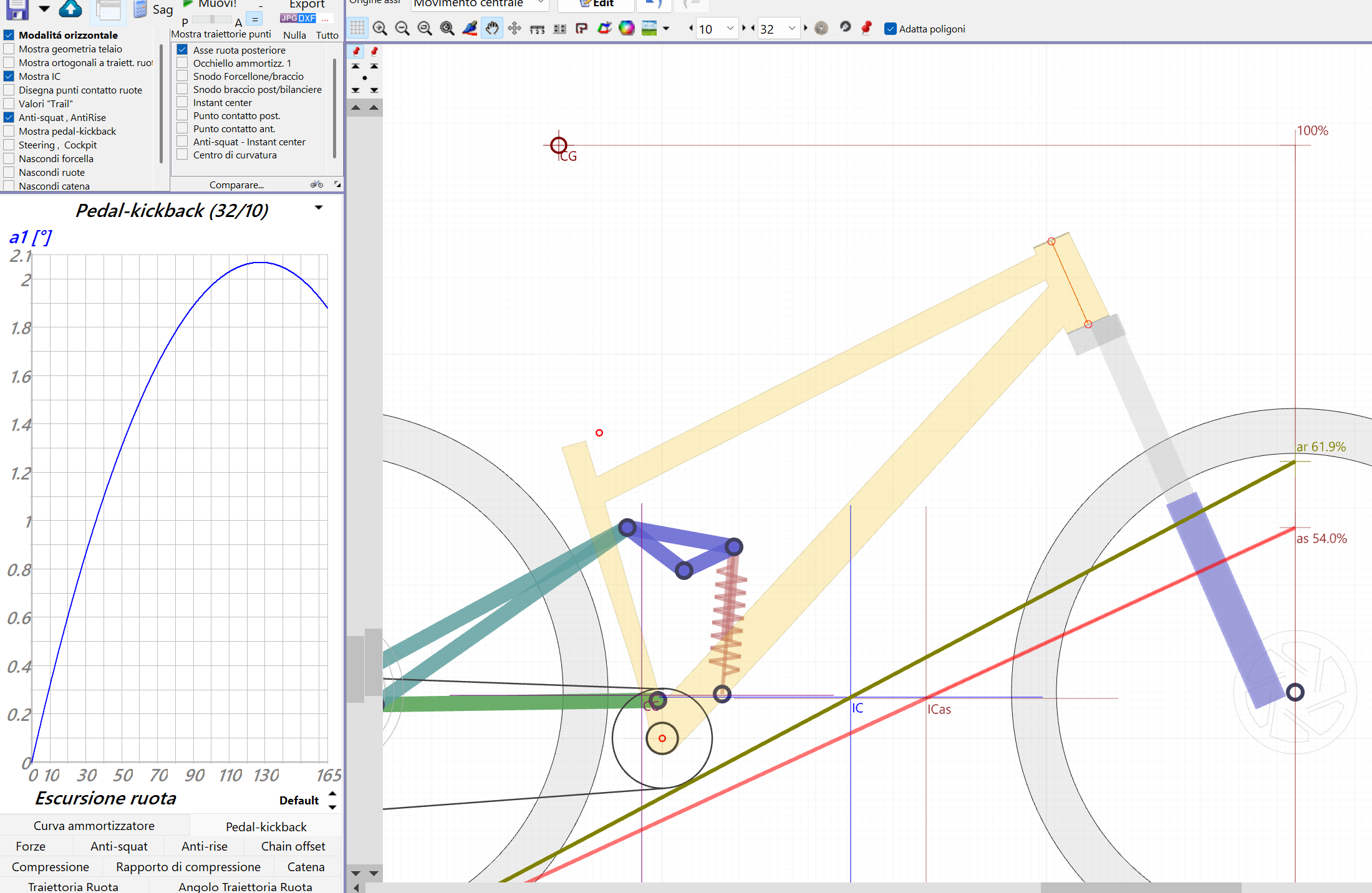
Task: Select Rapporto di compressione tab
Action: [188, 867]
